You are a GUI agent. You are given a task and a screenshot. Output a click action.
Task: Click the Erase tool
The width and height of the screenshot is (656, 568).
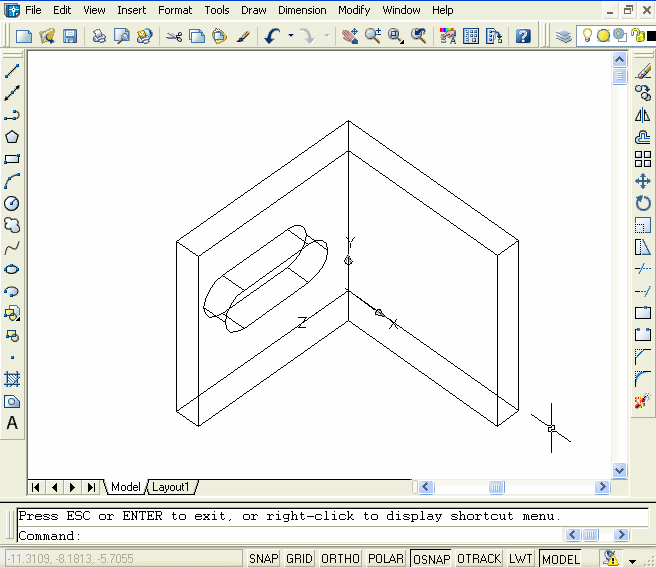point(643,71)
